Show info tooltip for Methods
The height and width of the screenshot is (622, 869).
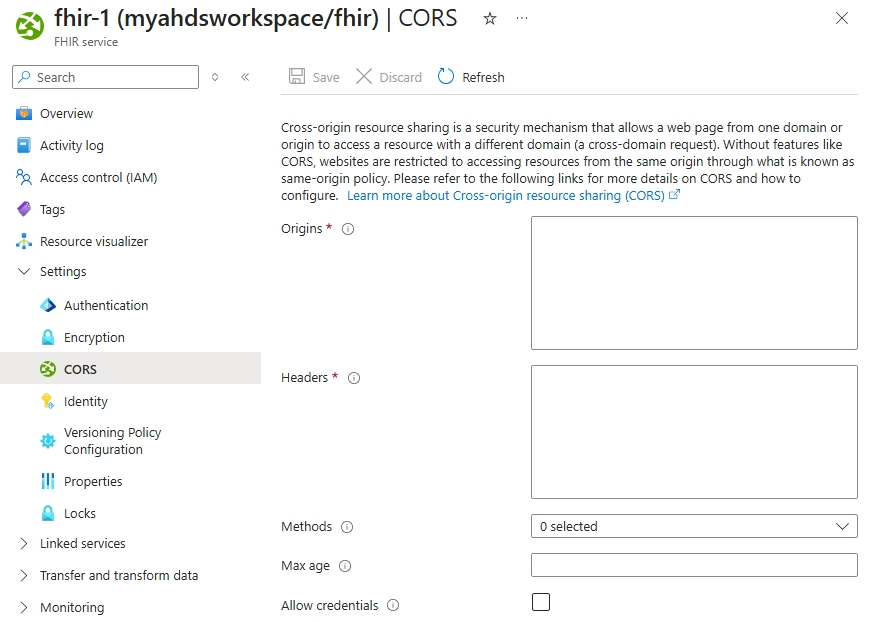pyautogui.click(x=347, y=527)
